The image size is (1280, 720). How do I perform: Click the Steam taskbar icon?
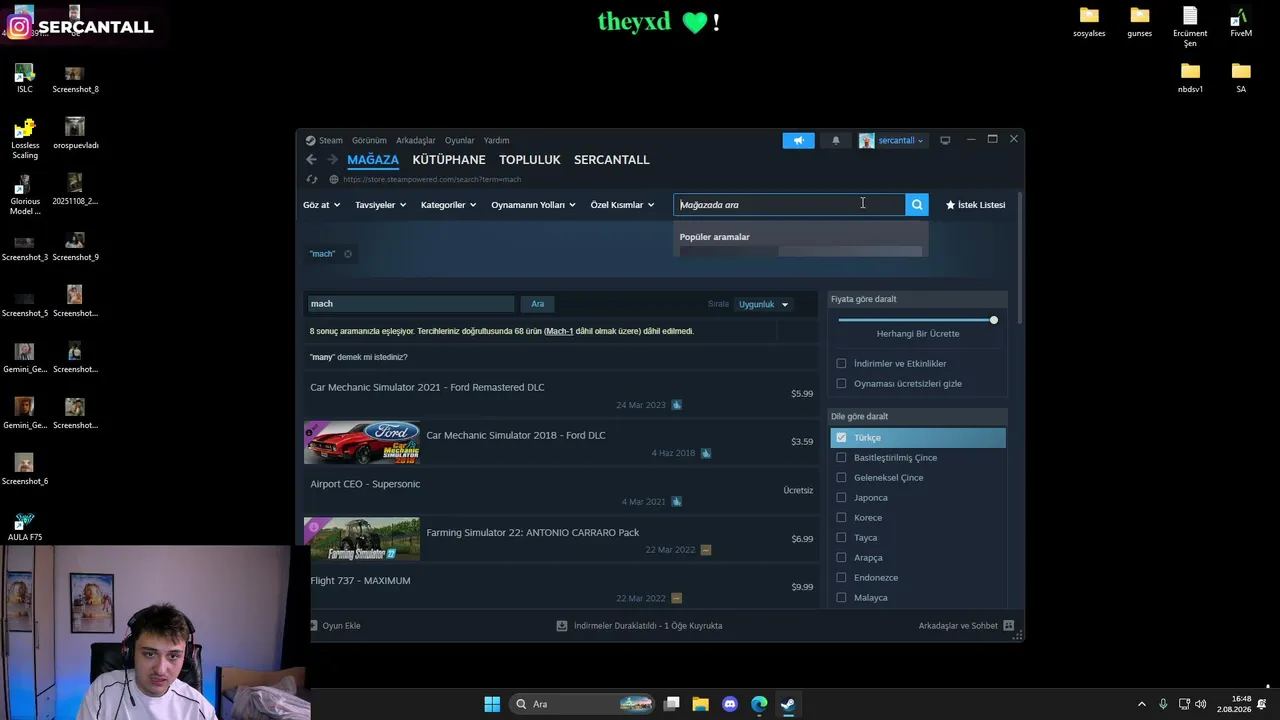pos(788,704)
